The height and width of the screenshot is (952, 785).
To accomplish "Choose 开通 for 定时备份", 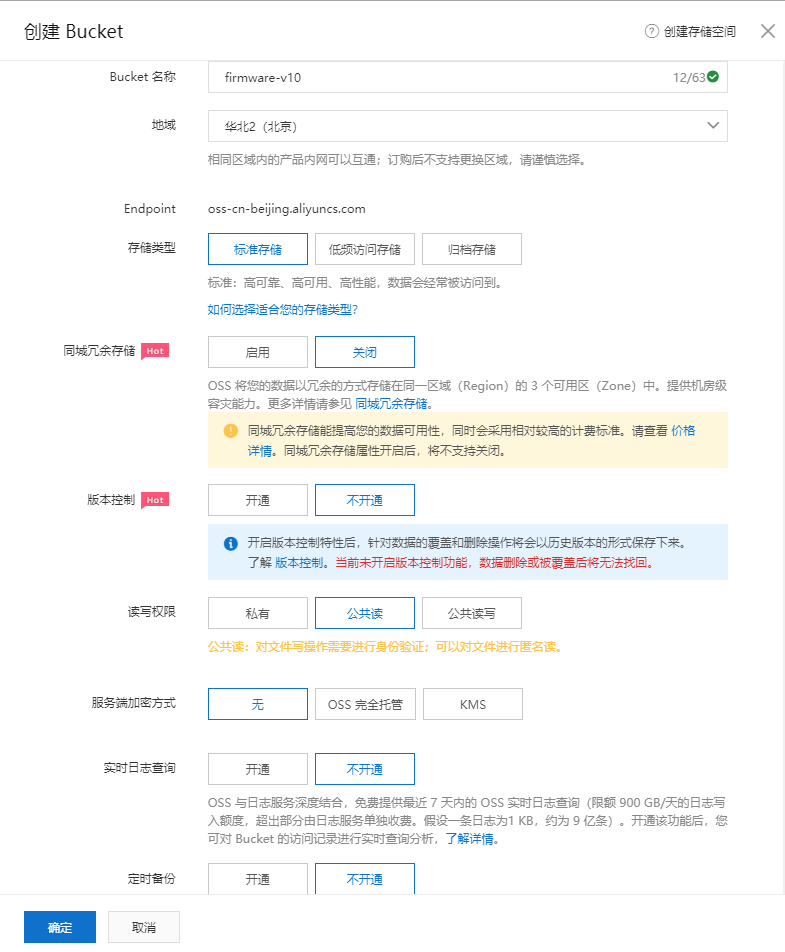I will pos(257,879).
